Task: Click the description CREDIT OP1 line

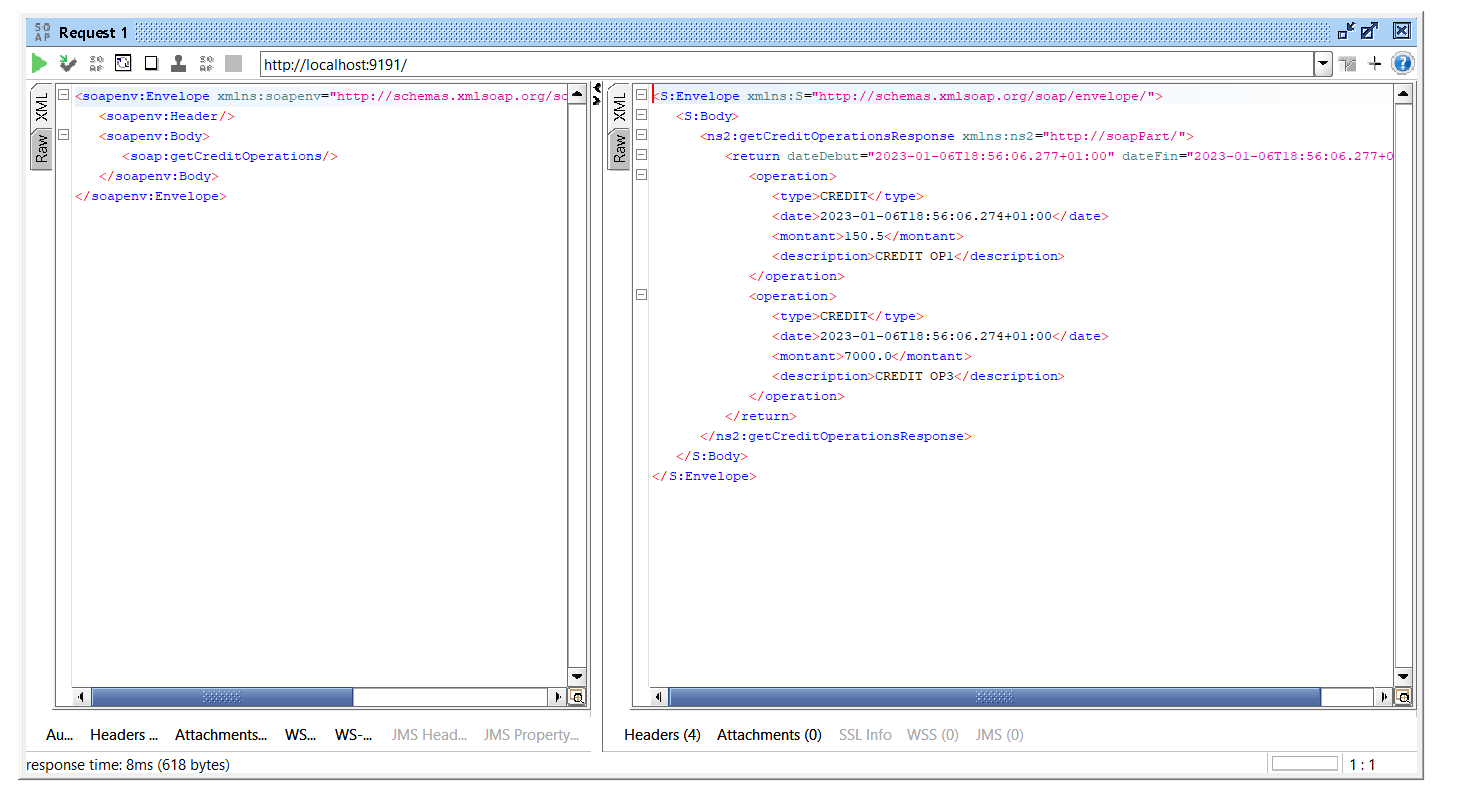Action: (x=918, y=256)
